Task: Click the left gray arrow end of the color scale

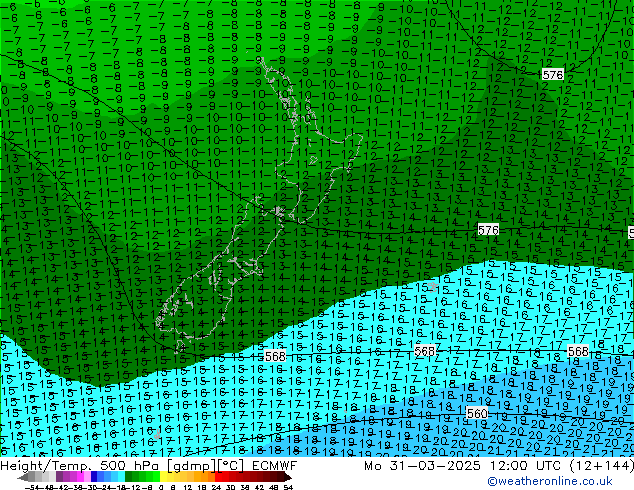Action: [x=23, y=477]
